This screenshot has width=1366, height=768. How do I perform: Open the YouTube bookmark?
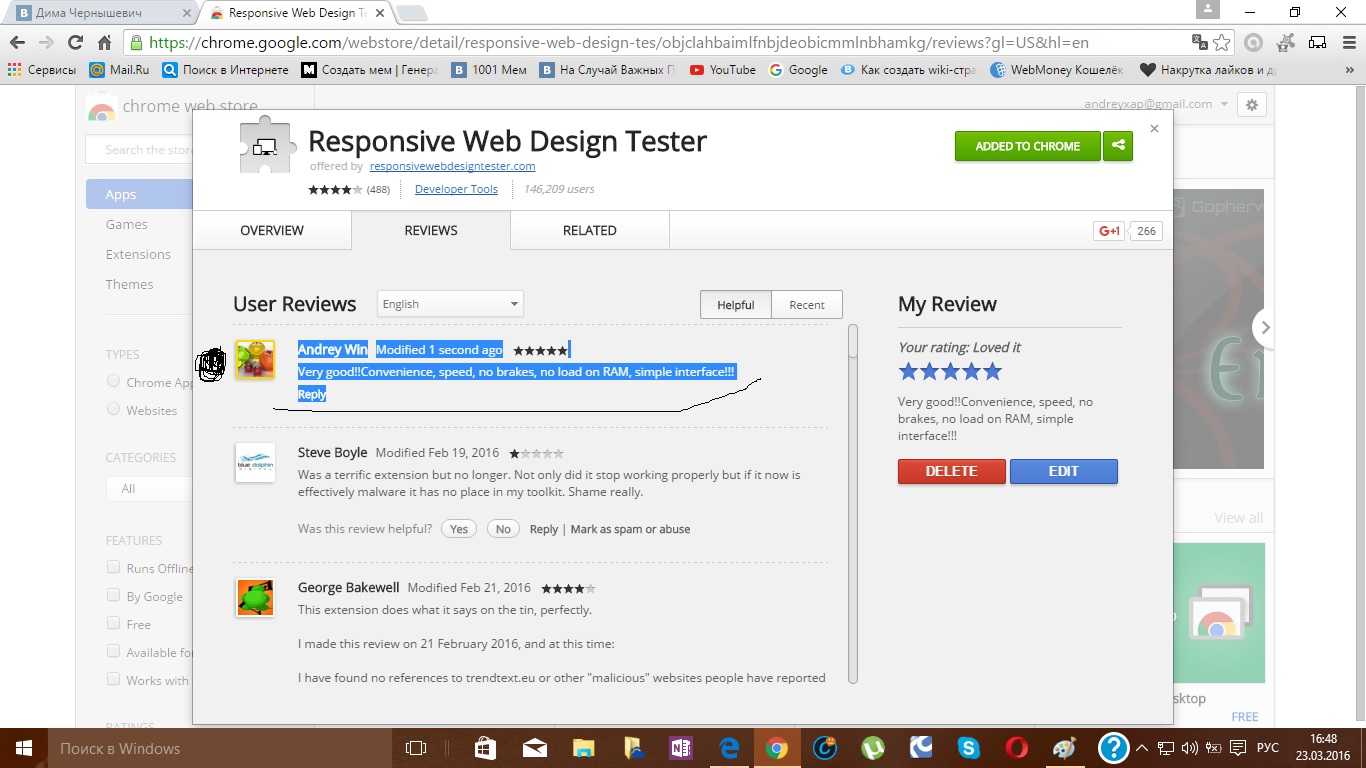[x=723, y=70]
